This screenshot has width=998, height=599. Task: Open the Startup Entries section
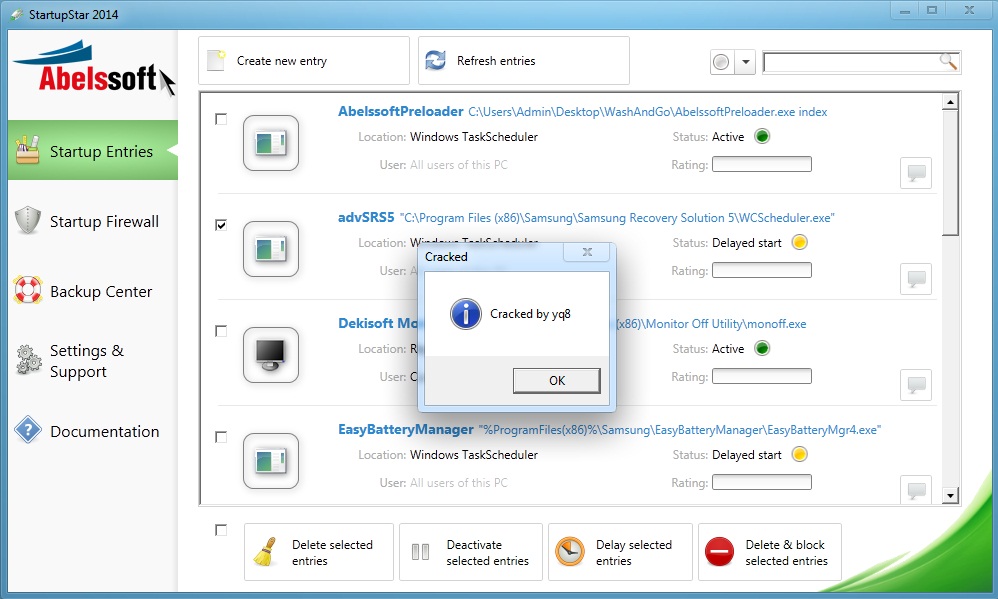tap(93, 151)
